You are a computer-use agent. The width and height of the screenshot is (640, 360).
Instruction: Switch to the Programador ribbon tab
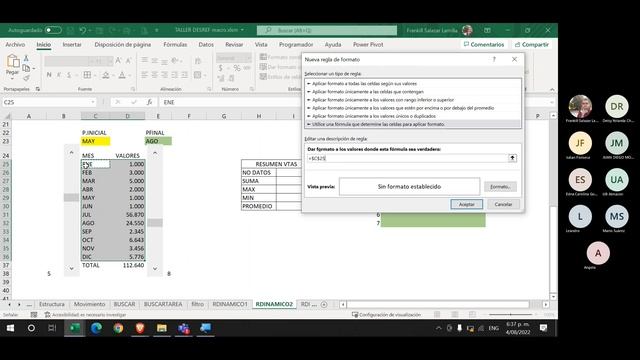296,44
